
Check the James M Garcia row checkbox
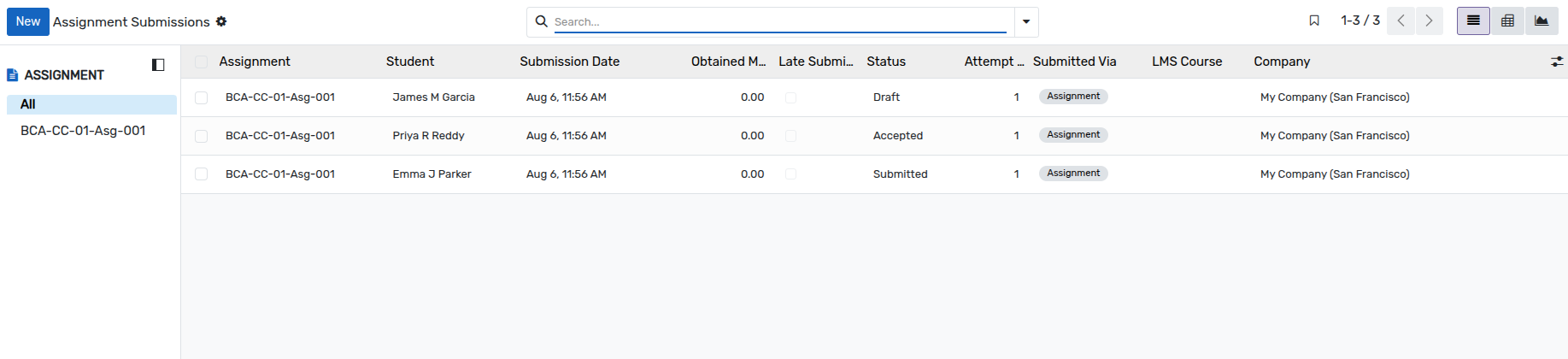pyautogui.click(x=201, y=97)
